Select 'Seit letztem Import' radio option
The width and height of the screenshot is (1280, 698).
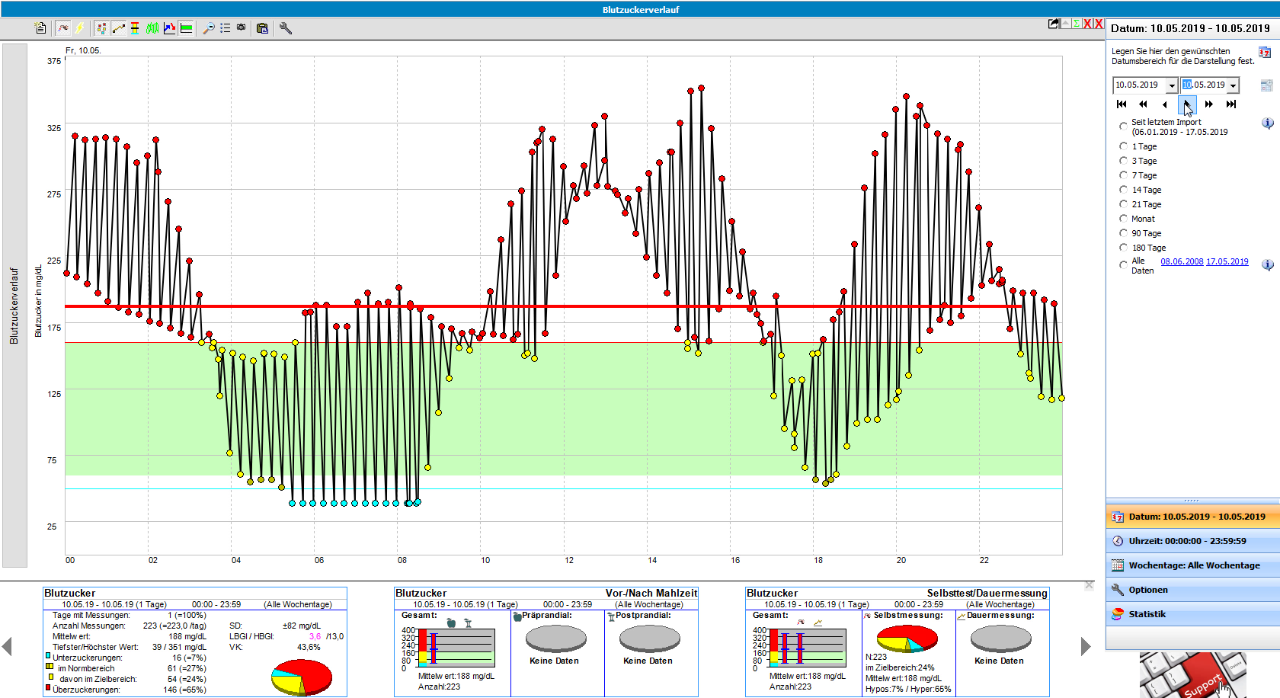1124,126
